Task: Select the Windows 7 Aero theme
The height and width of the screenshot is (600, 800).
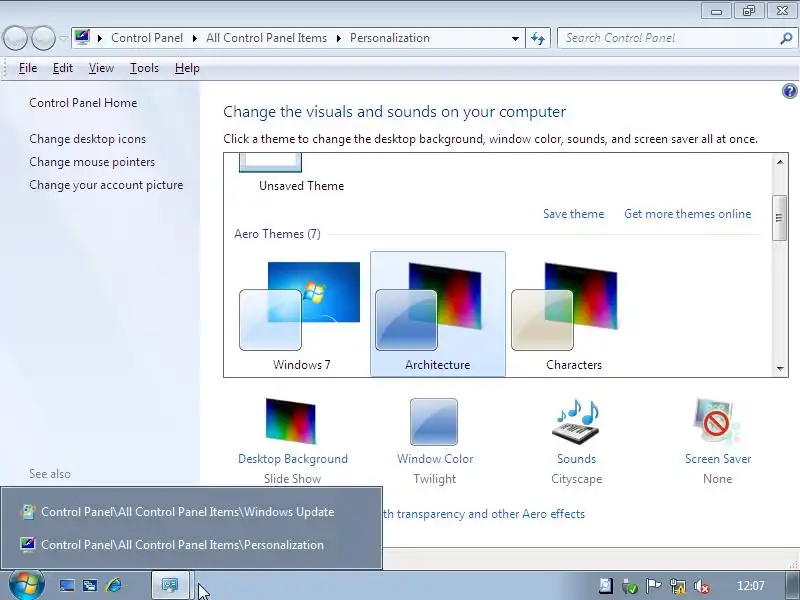Action: (301, 314)
